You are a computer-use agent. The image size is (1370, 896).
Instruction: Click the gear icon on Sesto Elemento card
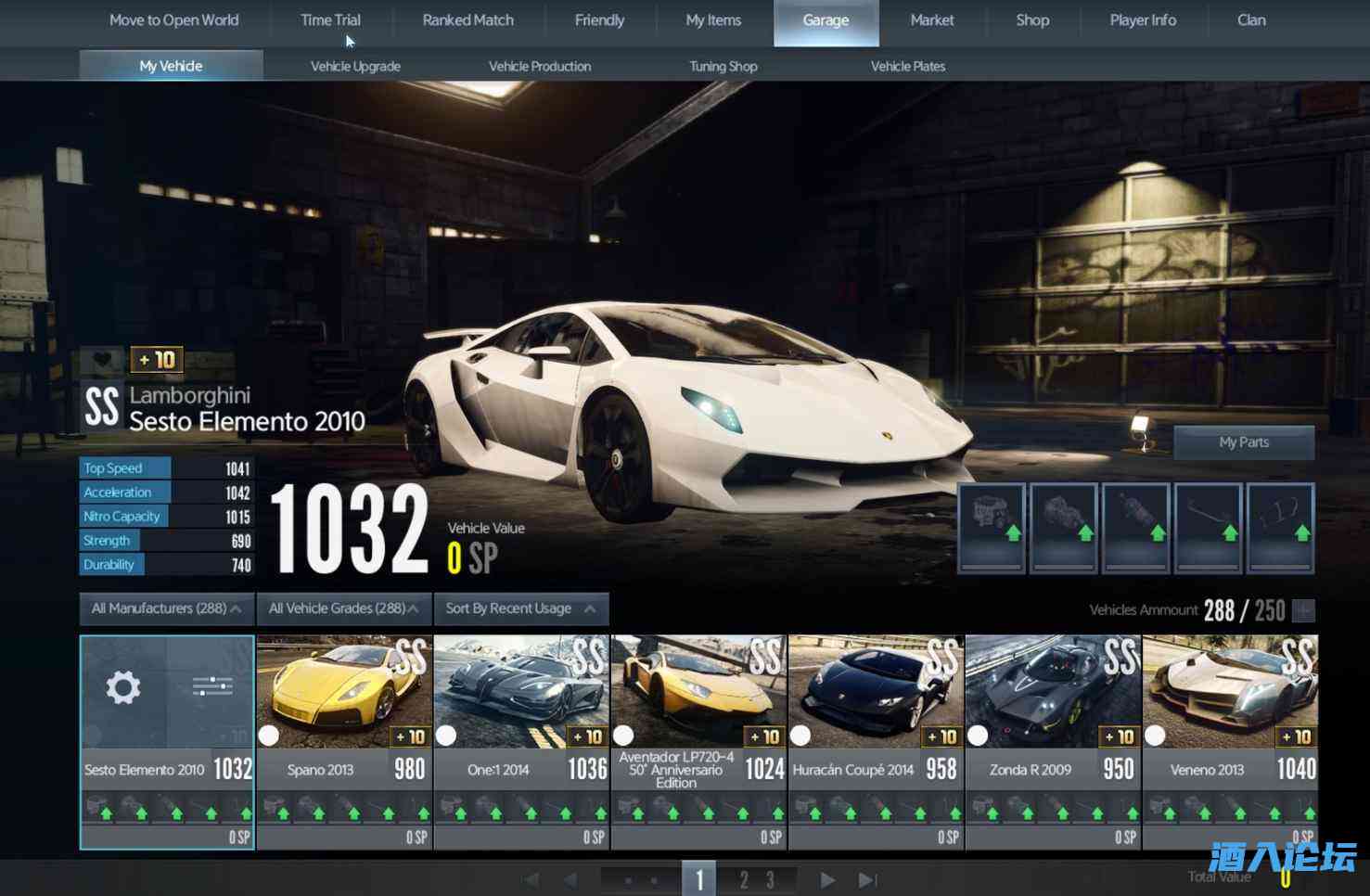point(122,688)
